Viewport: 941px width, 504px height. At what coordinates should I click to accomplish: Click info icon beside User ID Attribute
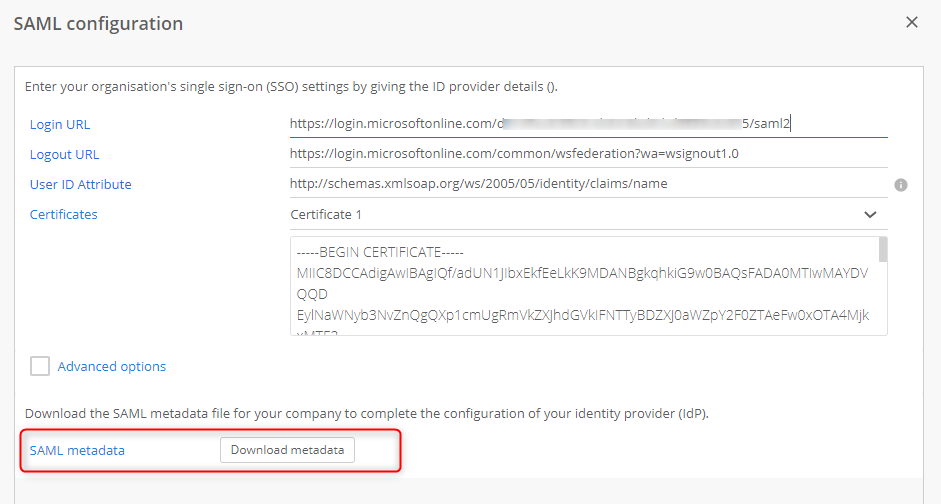900,185
